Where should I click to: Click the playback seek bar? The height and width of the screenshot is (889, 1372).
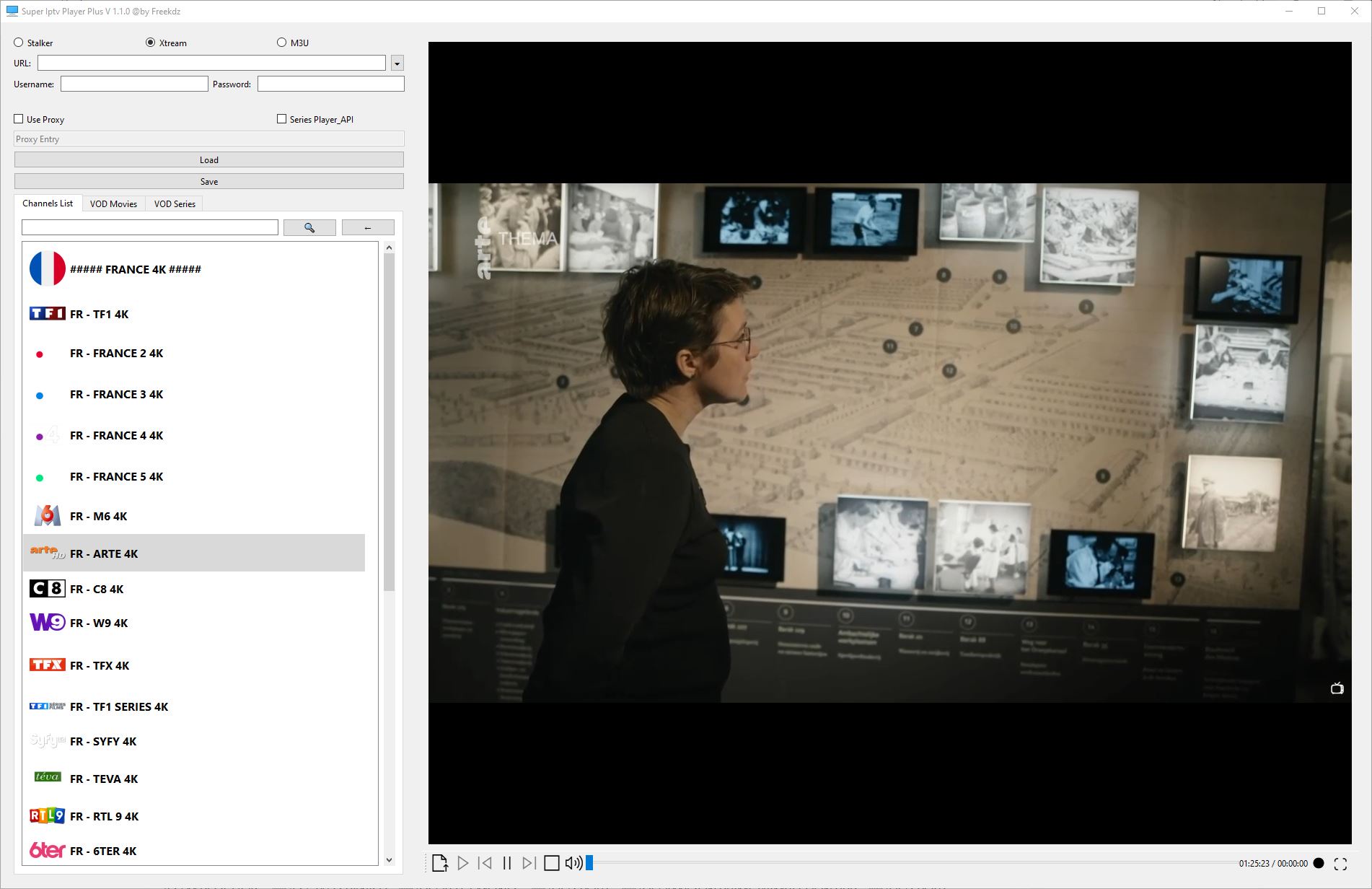click(913, 862)
